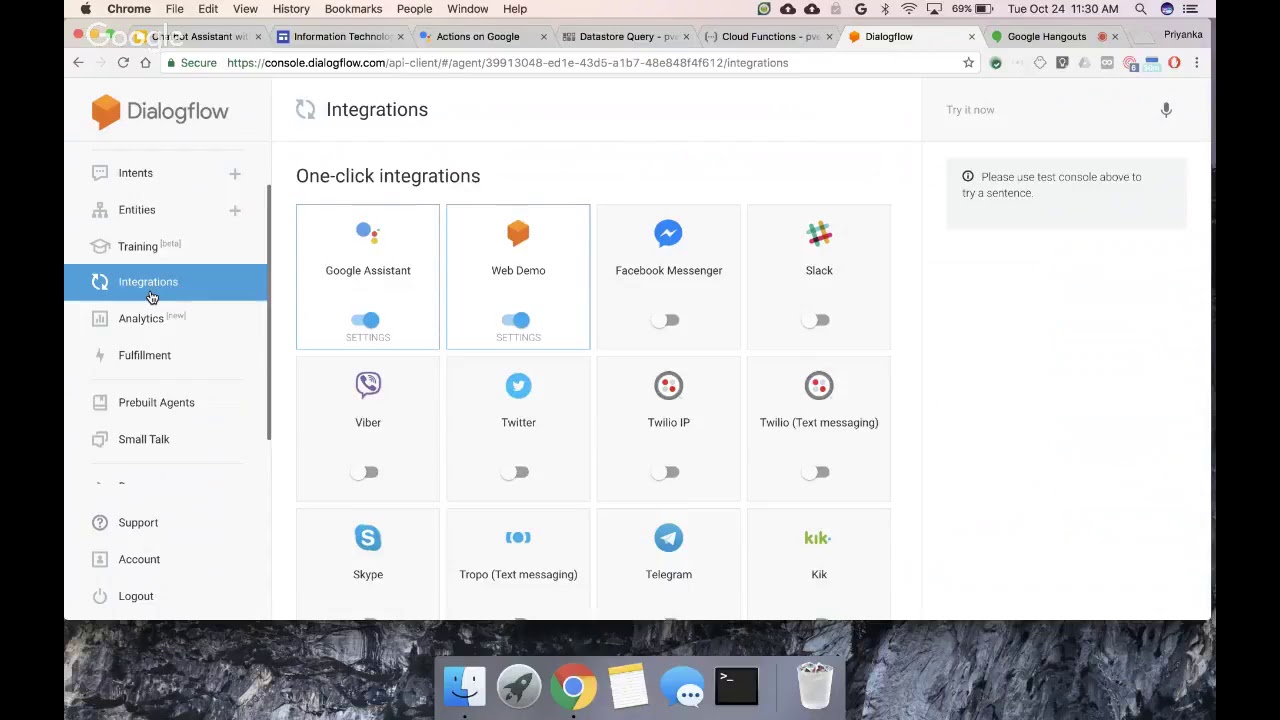
Task: Select the Twilio text messaging icon
Action: click(x=819, y=385)
